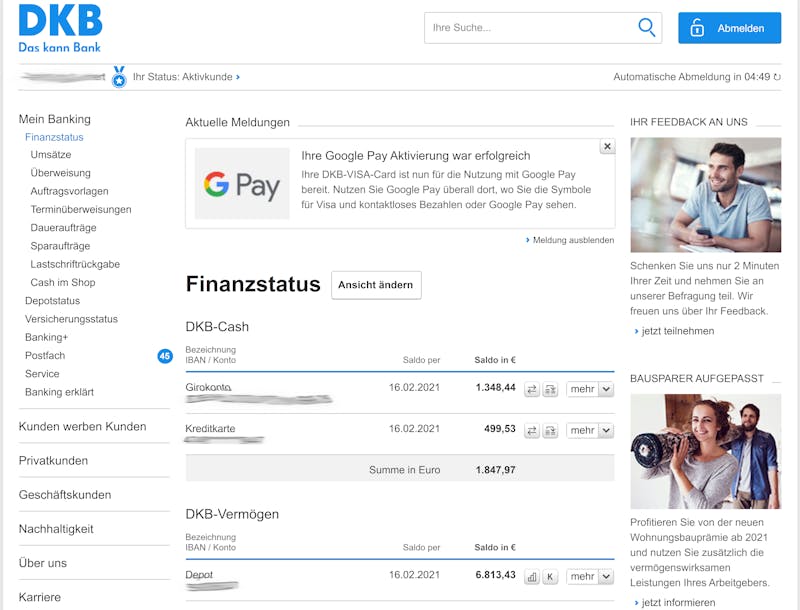Click the Bausparer couple photo

706,451
